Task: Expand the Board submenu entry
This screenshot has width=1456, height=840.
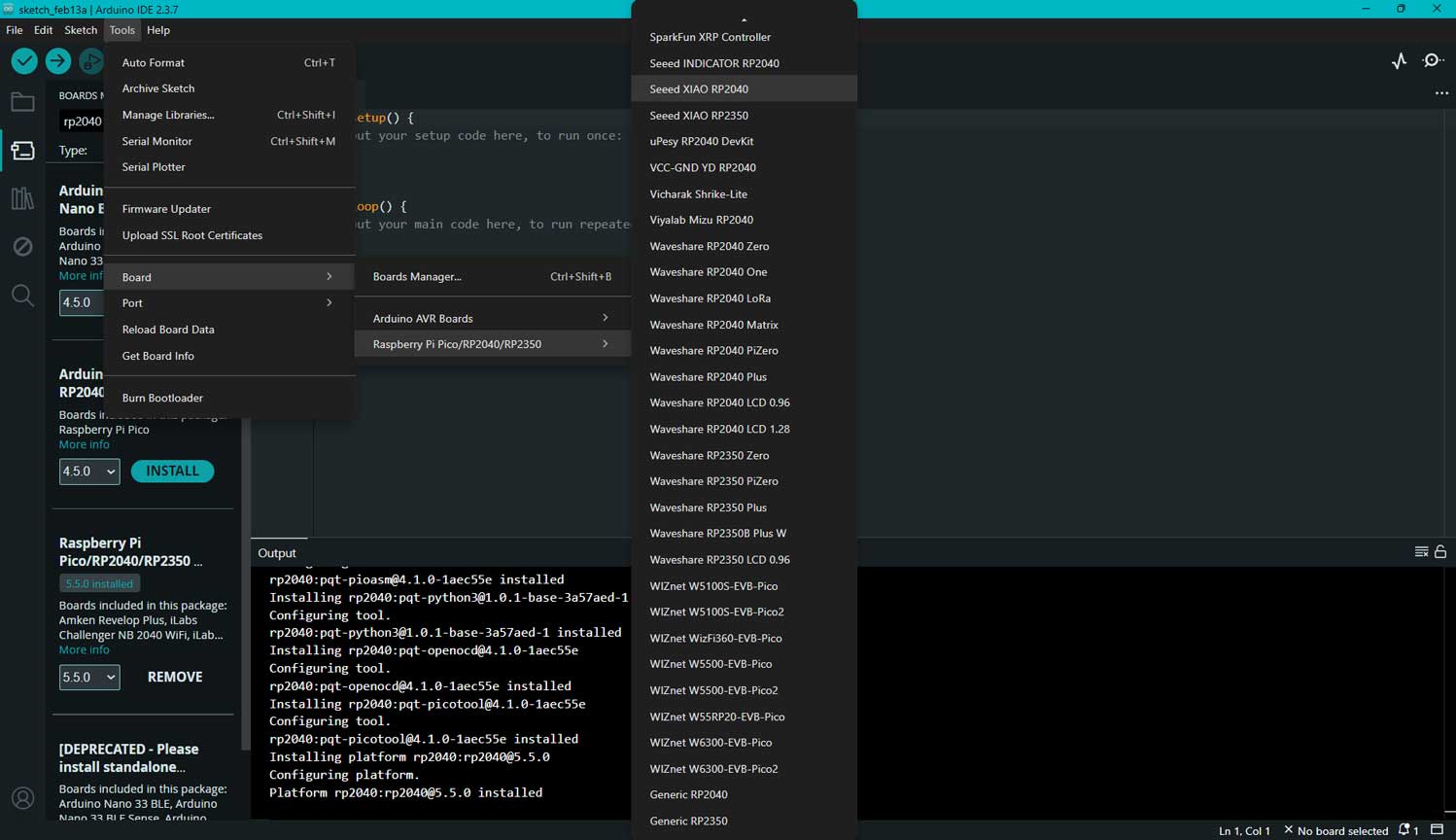Action: pos(228,277)
